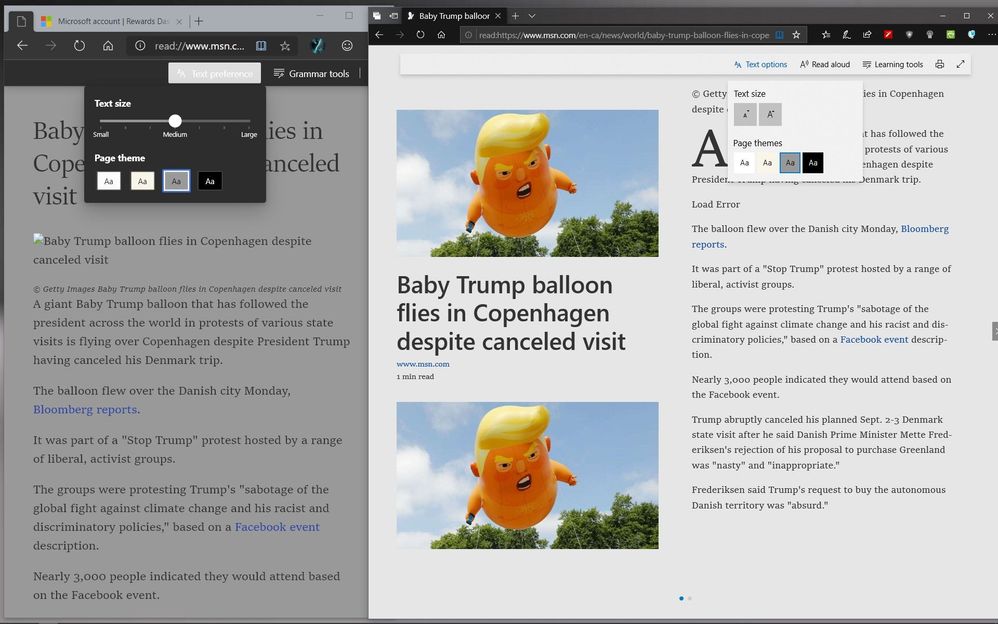998x624 pixels.
Task: Toggle reading view book icon in left window
Action: (x=261, y=46)
